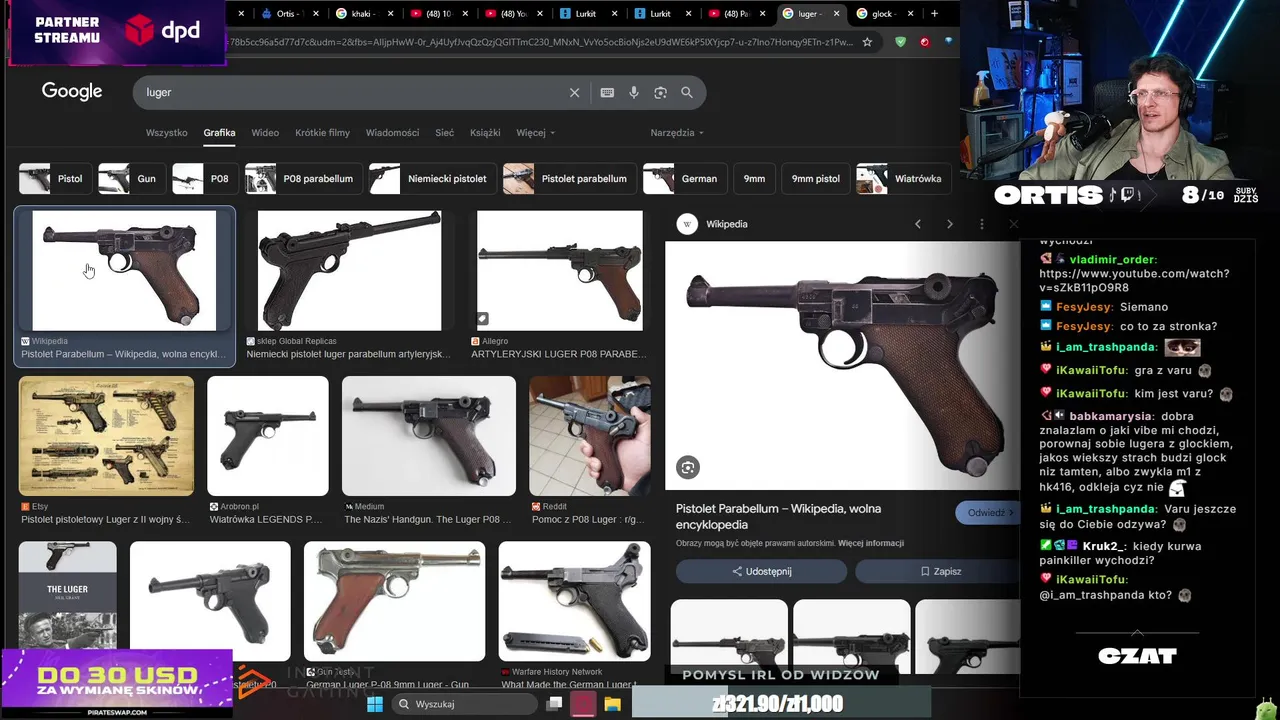Viewport: 1280px width, 720px height.
Task: Open the Krótkie filmy results tab
Action: [322, 132]
